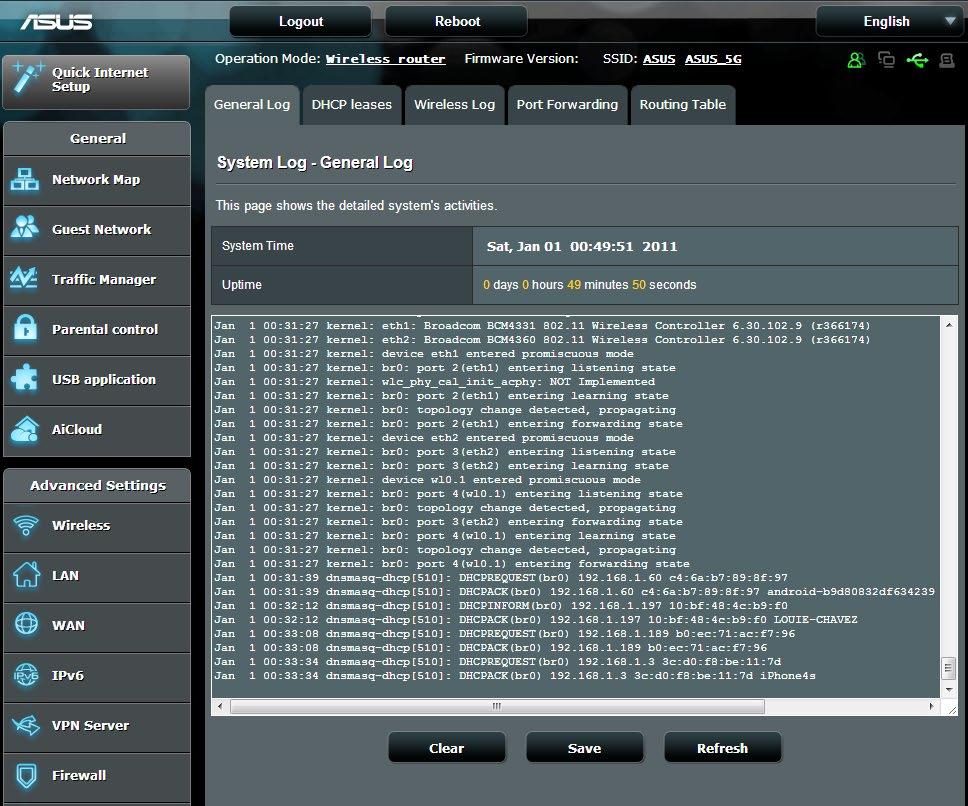The width and height of the screenshot is (968, 806).
Task: Click the horizontal scrollbar thumb of log
Action: tap(497, 706)
